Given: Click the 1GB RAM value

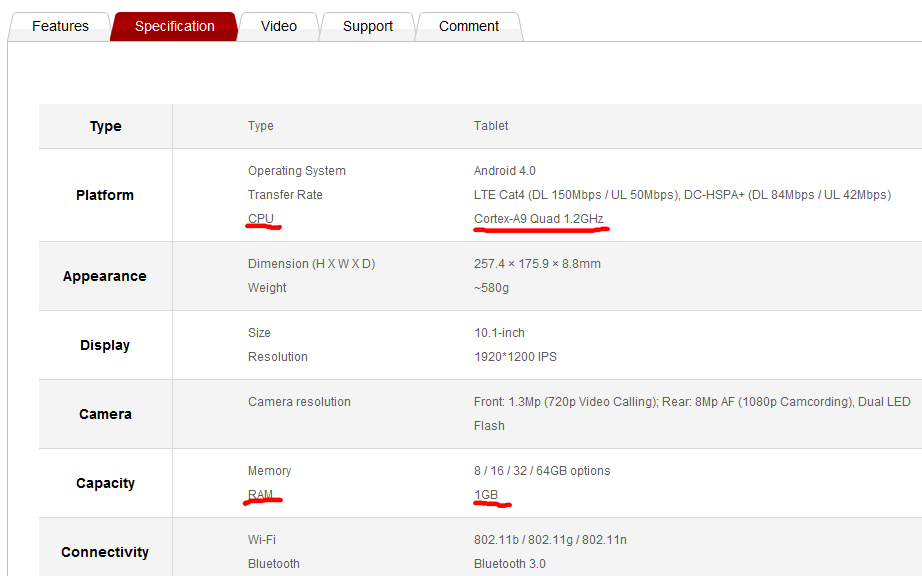Looking at the screenshot, I should tap(486, 495).
